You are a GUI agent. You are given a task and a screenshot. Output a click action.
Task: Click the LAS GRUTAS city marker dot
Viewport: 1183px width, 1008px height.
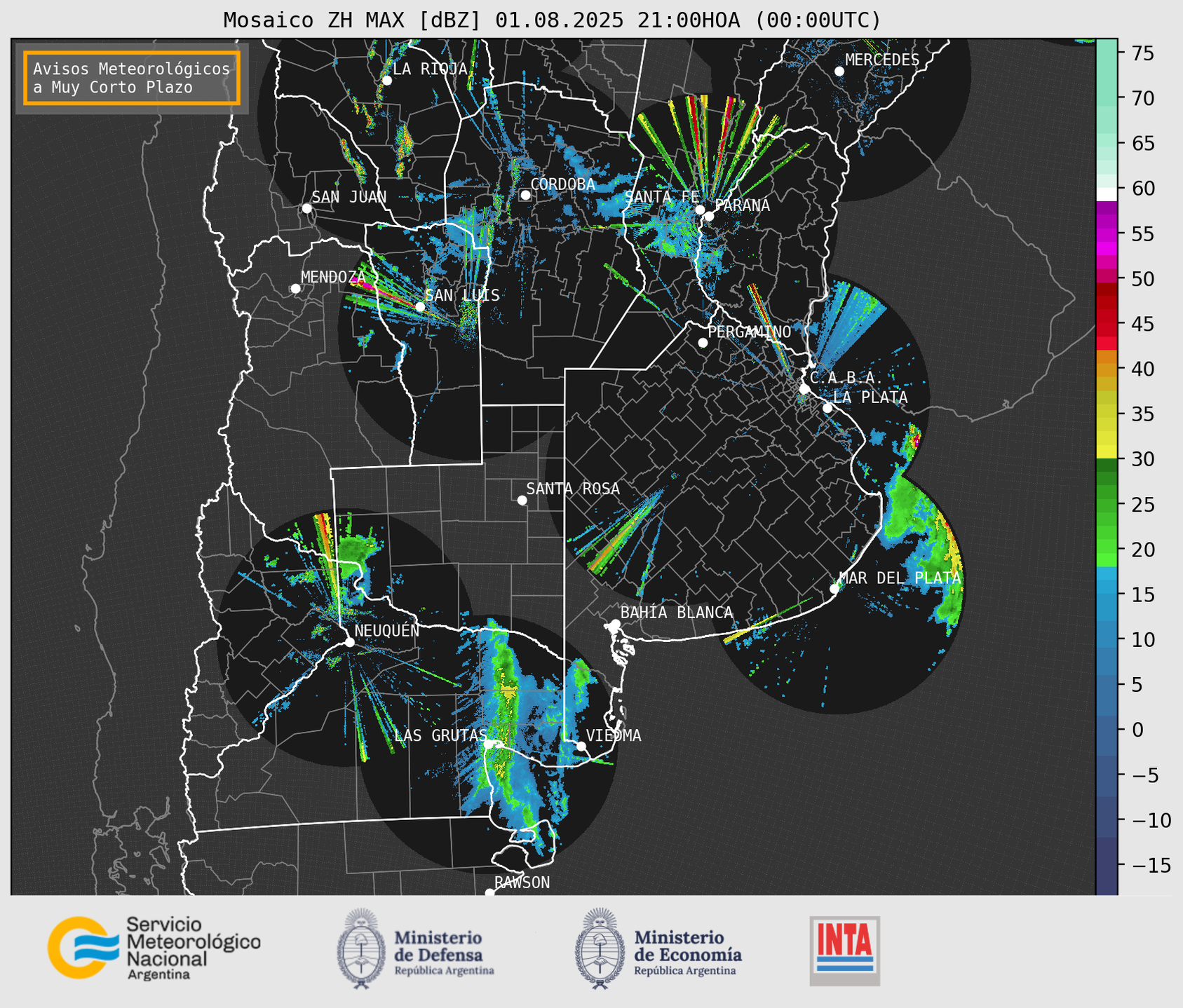pyautogui.click(x=489, y=744)
